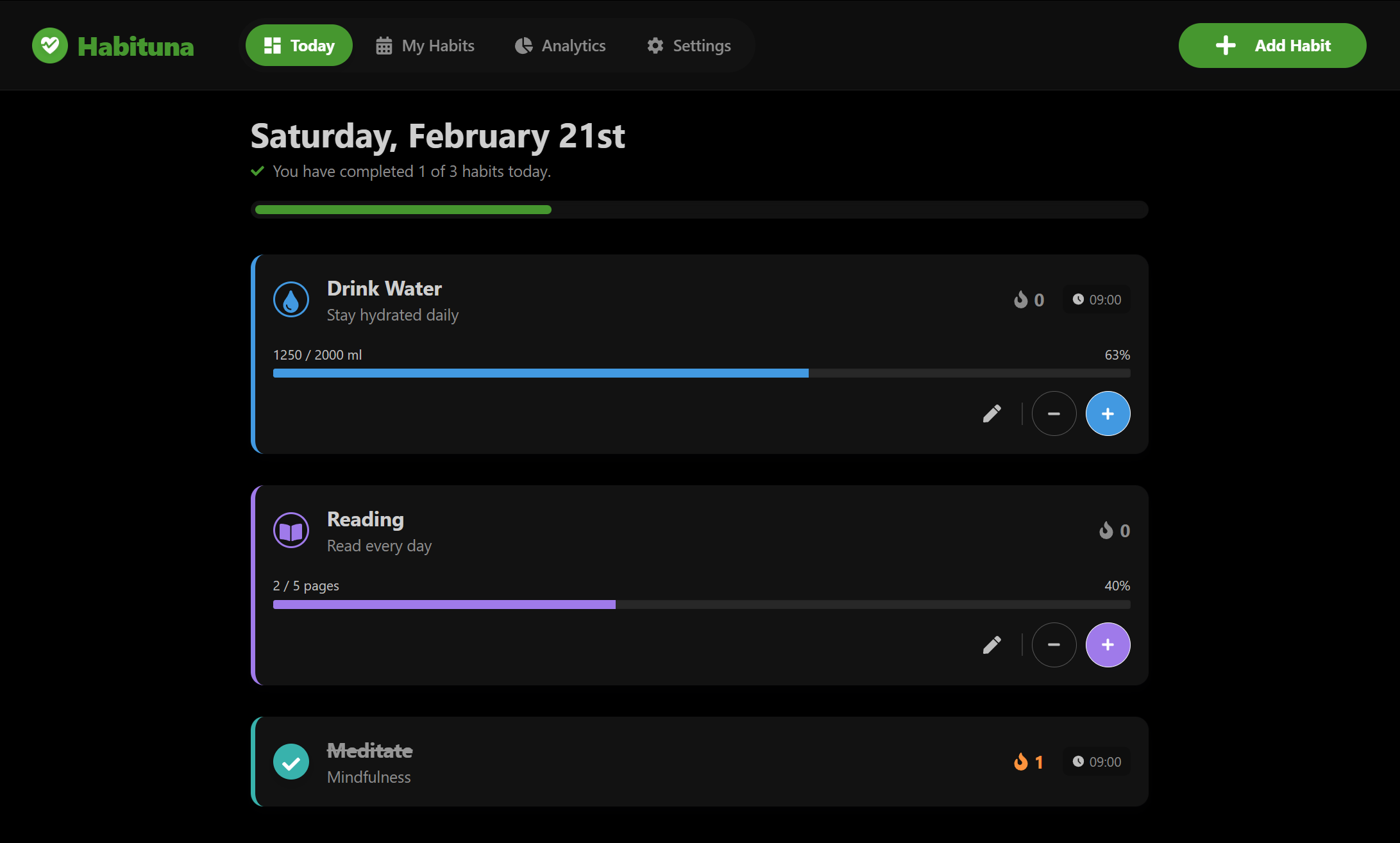Open pencil edit for Reading habit
1400x843 pixels.
[991, 644]
